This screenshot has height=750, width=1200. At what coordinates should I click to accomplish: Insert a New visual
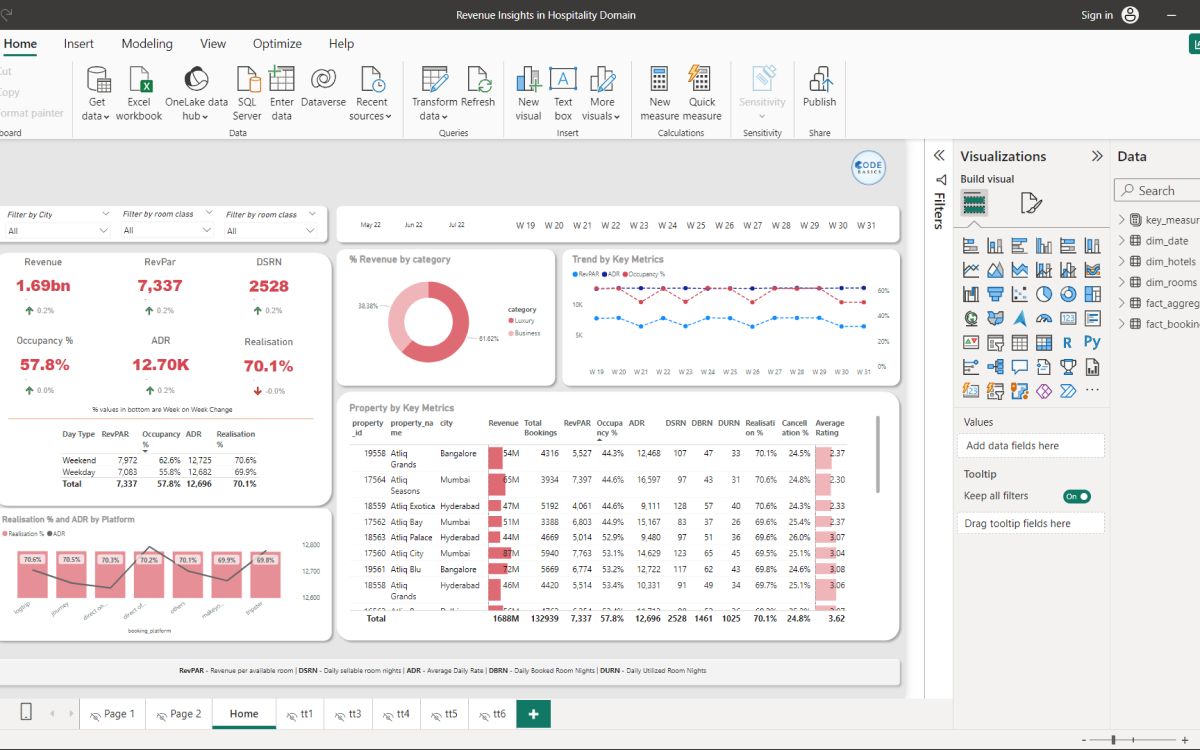(x=529, y=94)
